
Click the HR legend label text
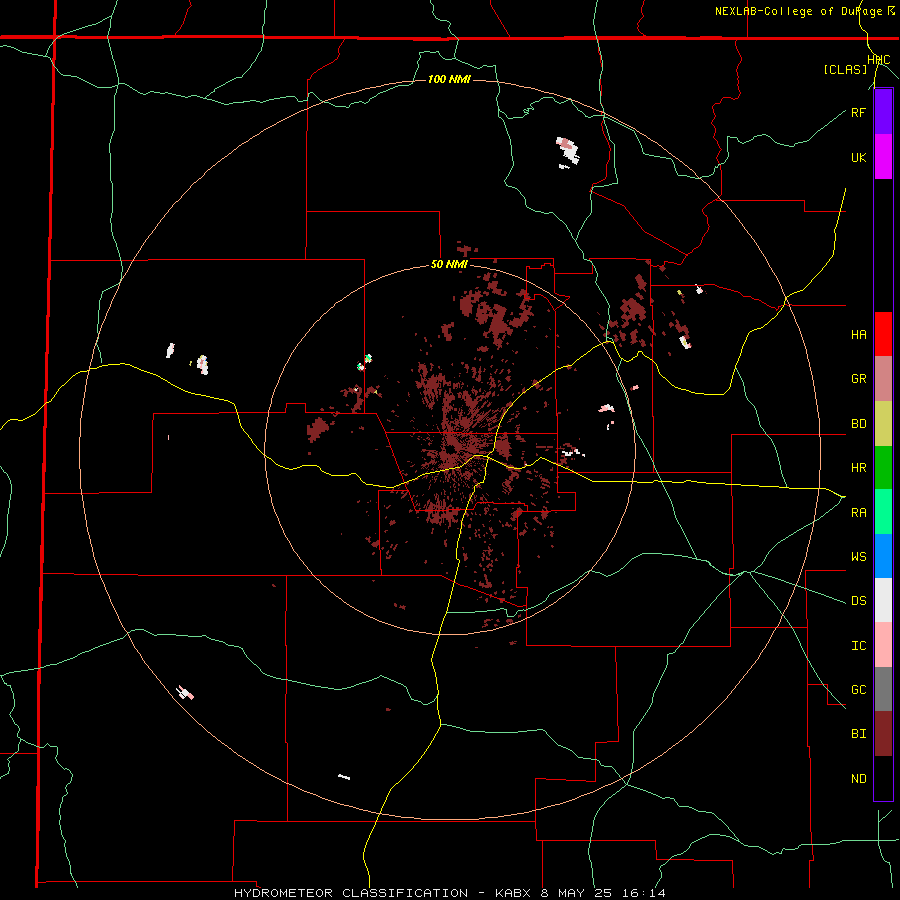[858, 468]
